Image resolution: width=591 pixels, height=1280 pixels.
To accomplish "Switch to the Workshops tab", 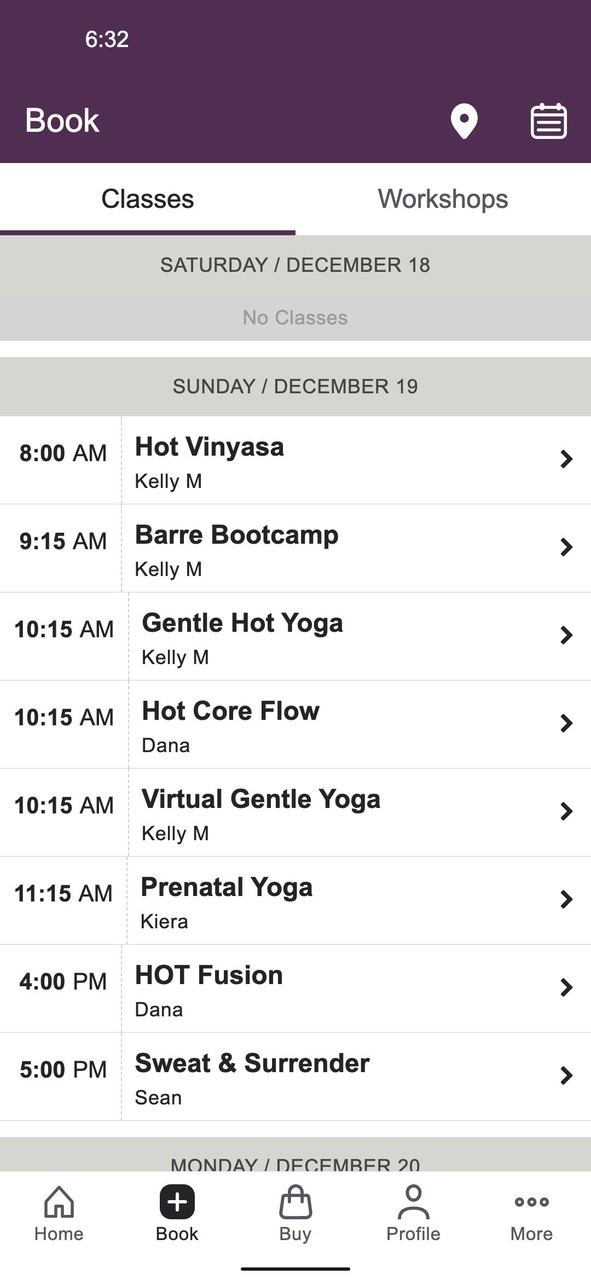I will [443, 198].
